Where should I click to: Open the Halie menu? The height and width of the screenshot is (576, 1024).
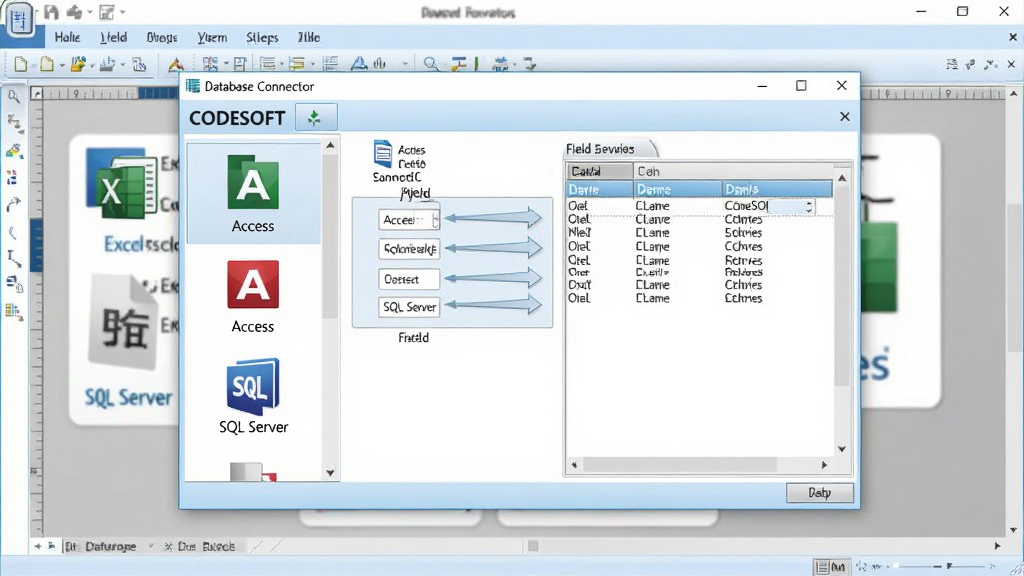(x=67, y=38)
